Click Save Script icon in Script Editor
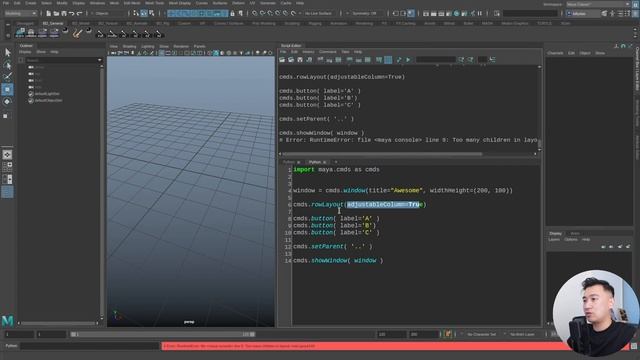640x360 pixels. tap(300, 60)
